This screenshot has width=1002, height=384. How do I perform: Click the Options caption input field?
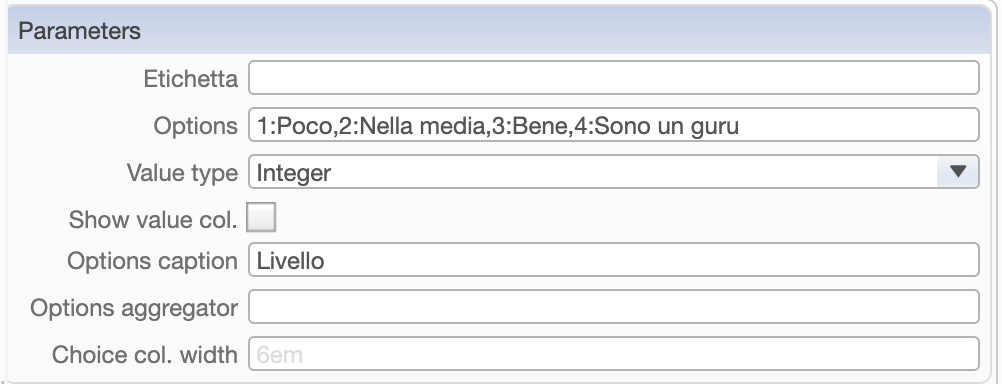click(x=613, y=260)
